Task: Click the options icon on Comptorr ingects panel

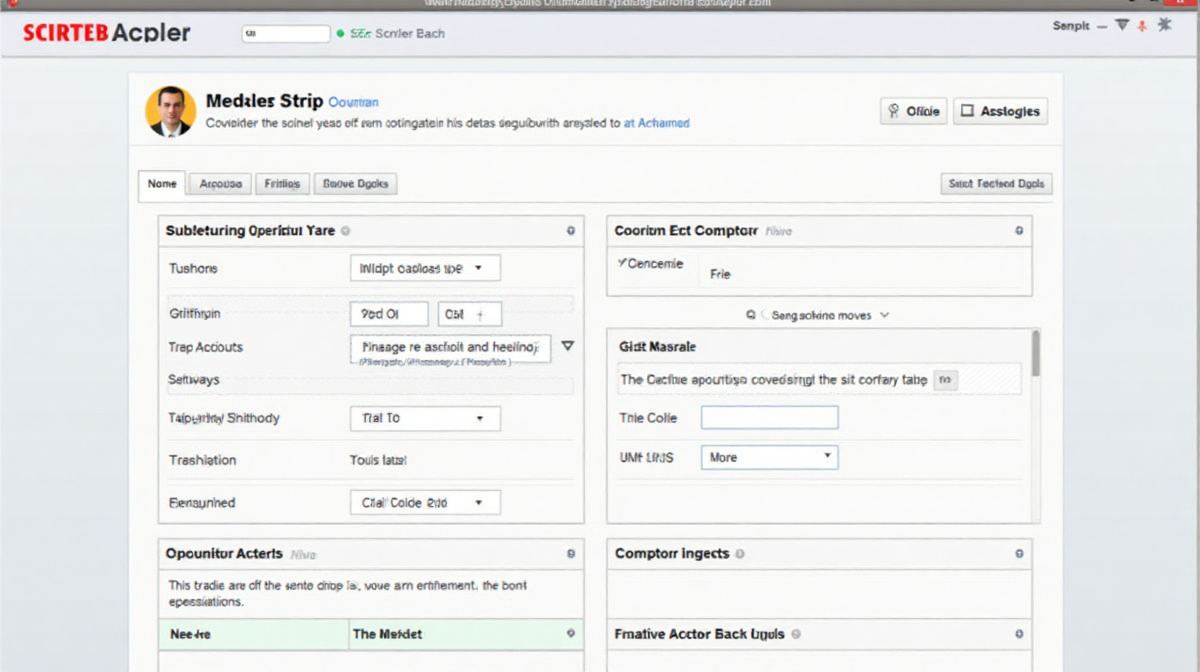Action: (1019, 553)
